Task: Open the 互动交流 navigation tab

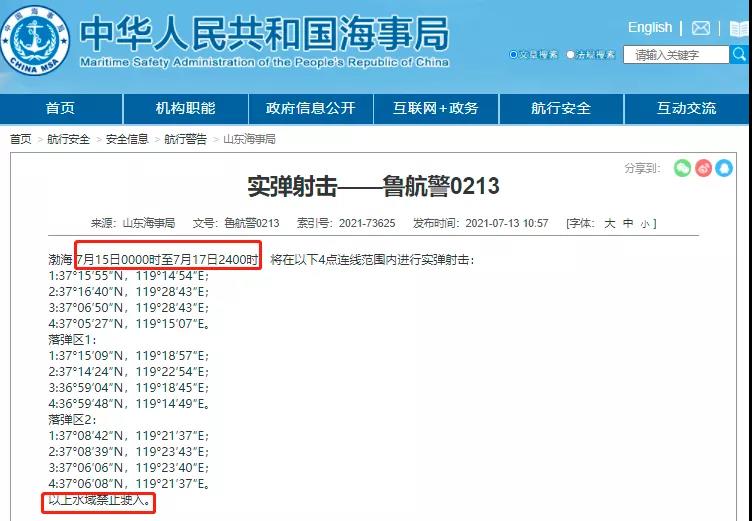Action: [686, 108]
